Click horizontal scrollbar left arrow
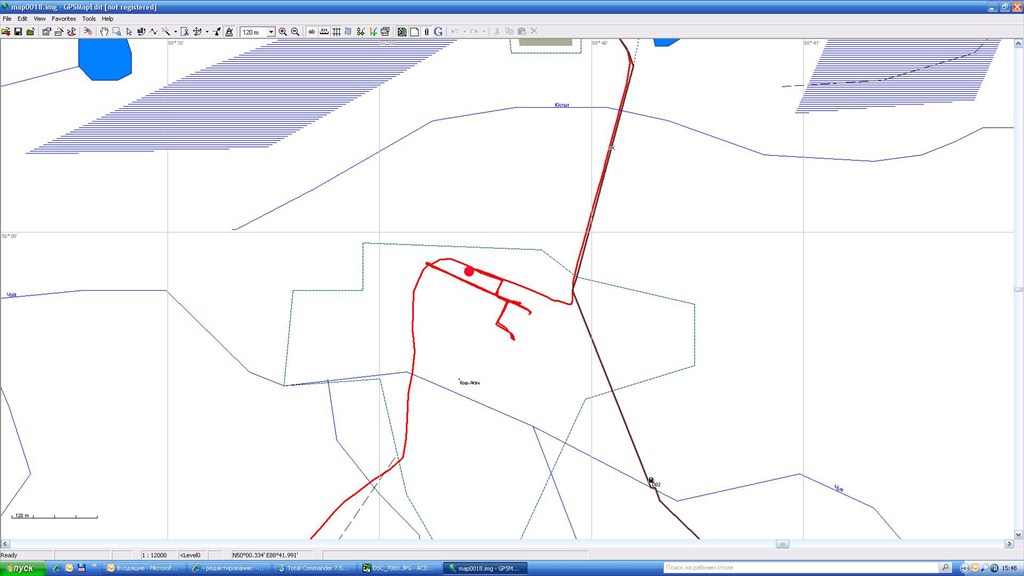The image size is (1024, 576). [x=5, y=543]
